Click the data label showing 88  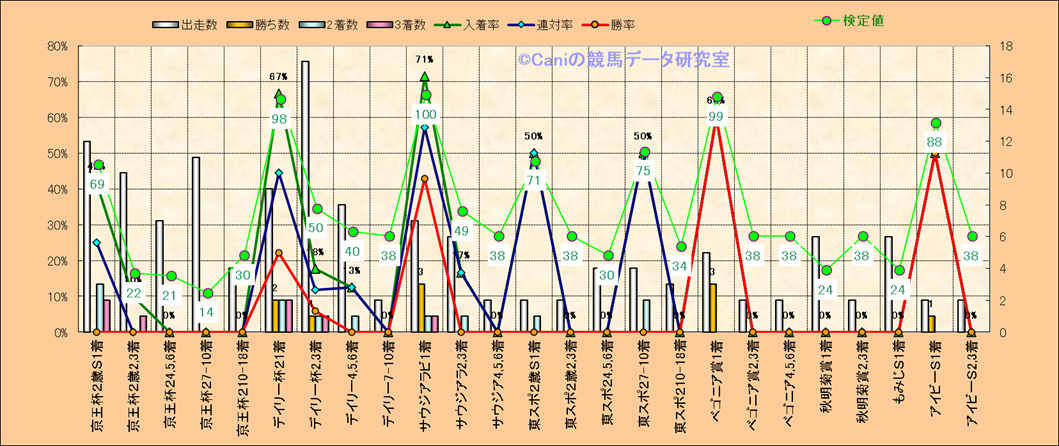(x=935, y=141)
